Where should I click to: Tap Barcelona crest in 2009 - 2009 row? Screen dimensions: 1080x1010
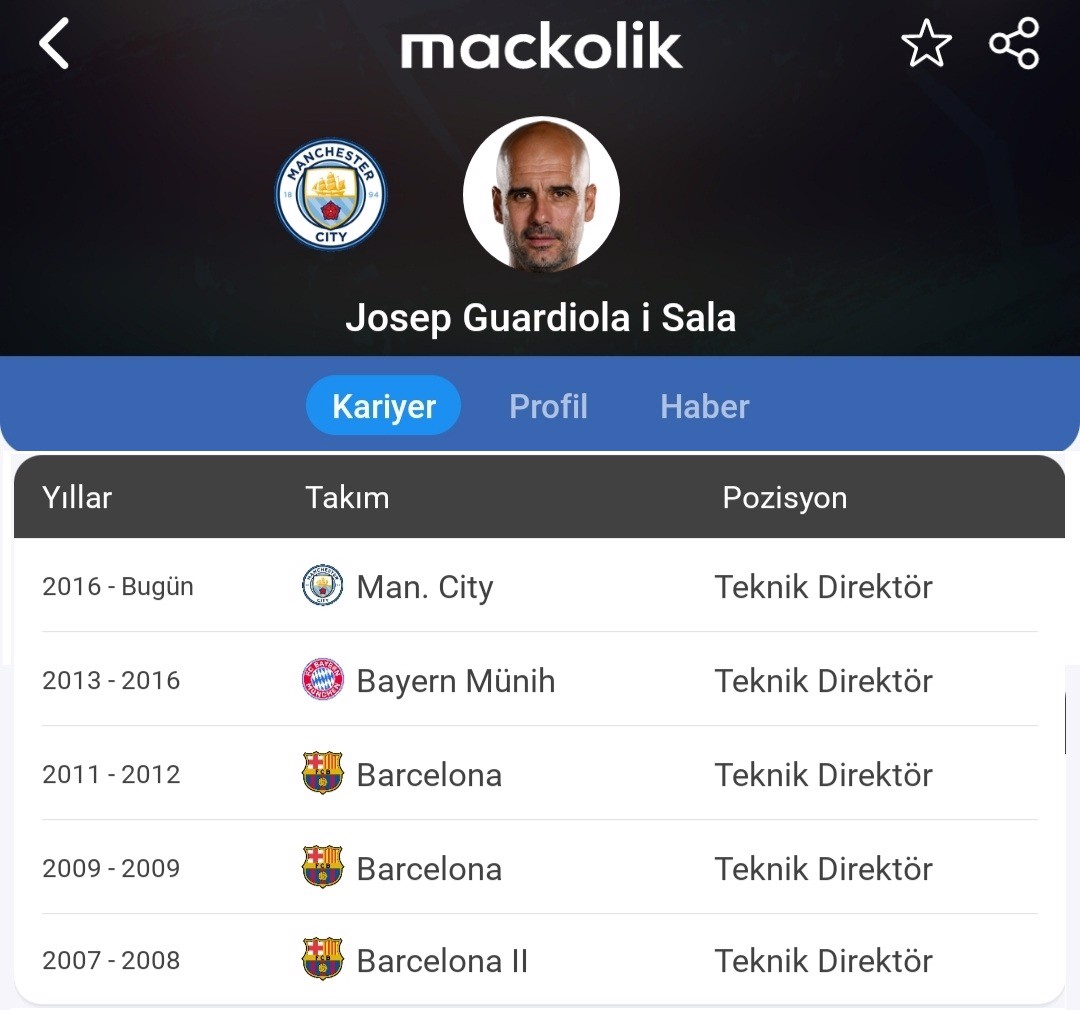point(322,867)
